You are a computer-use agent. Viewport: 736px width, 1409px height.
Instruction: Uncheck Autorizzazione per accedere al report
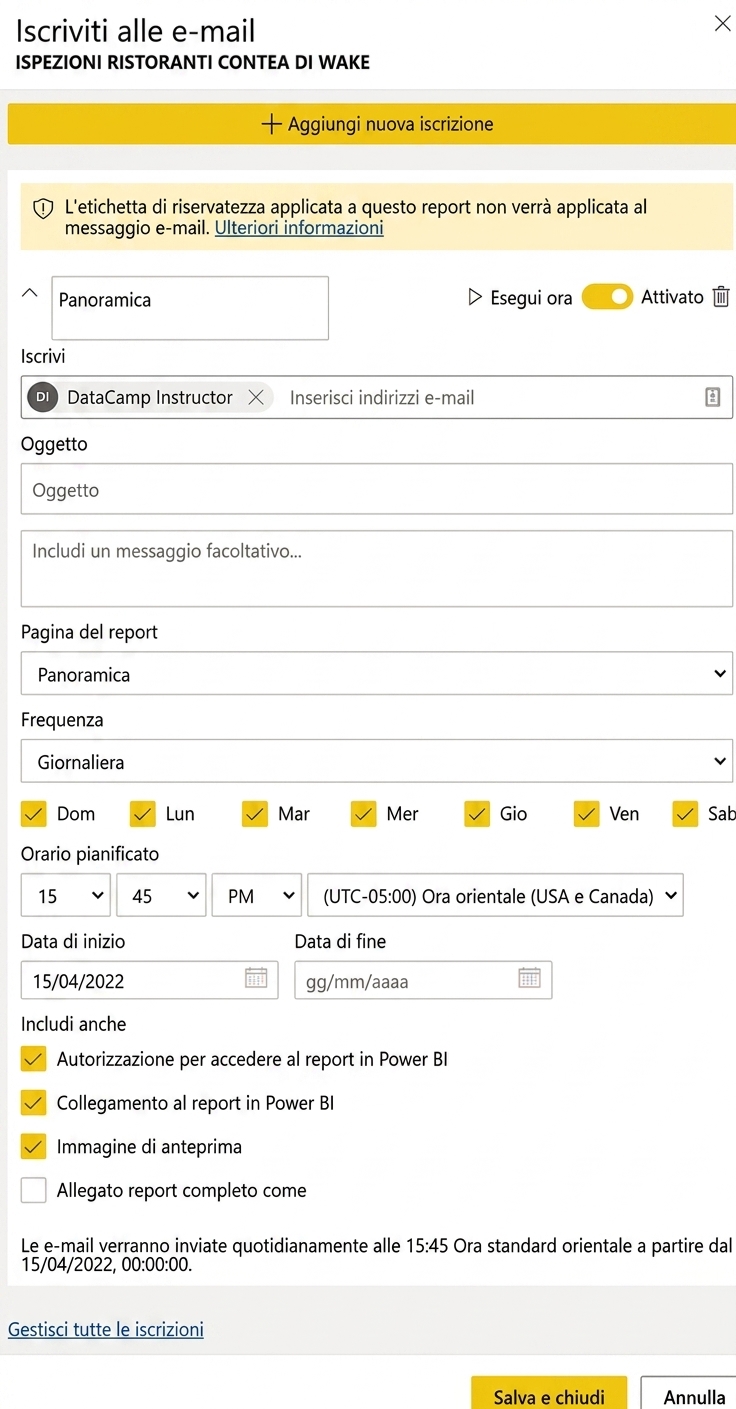pos(34,1059)
